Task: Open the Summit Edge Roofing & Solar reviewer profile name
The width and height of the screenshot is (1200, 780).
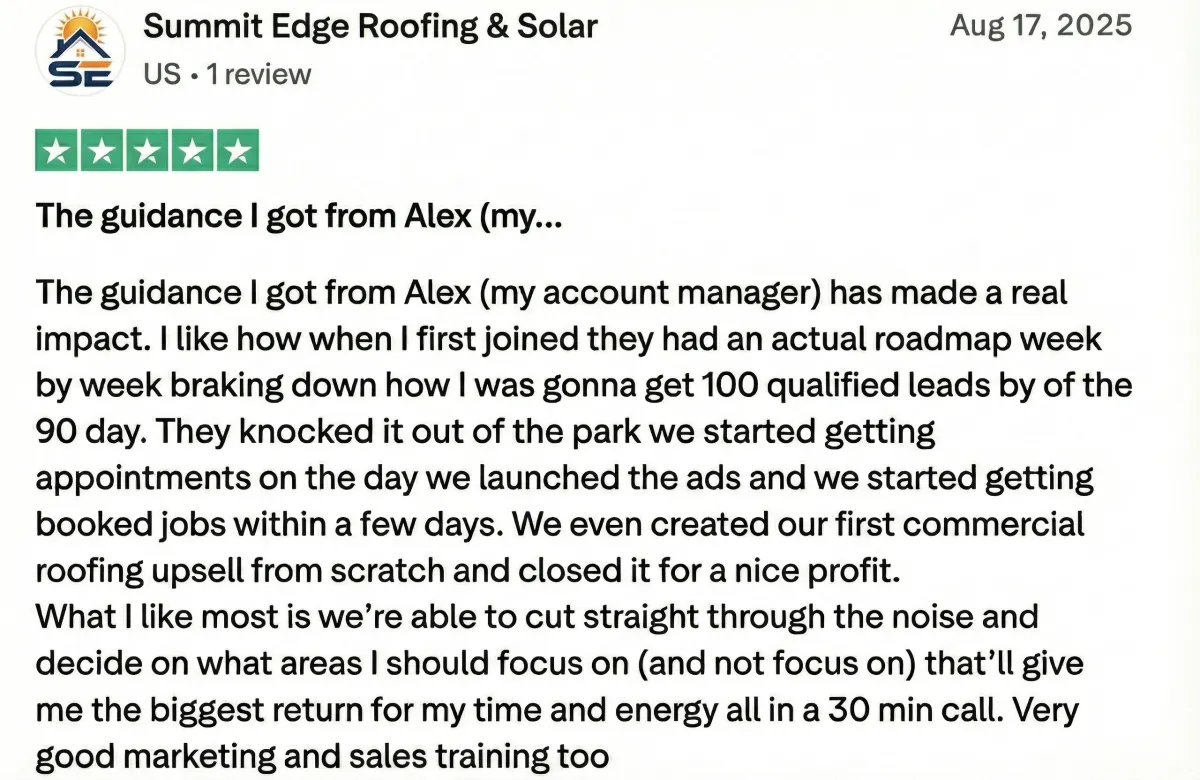Action: tap(370, 26)
